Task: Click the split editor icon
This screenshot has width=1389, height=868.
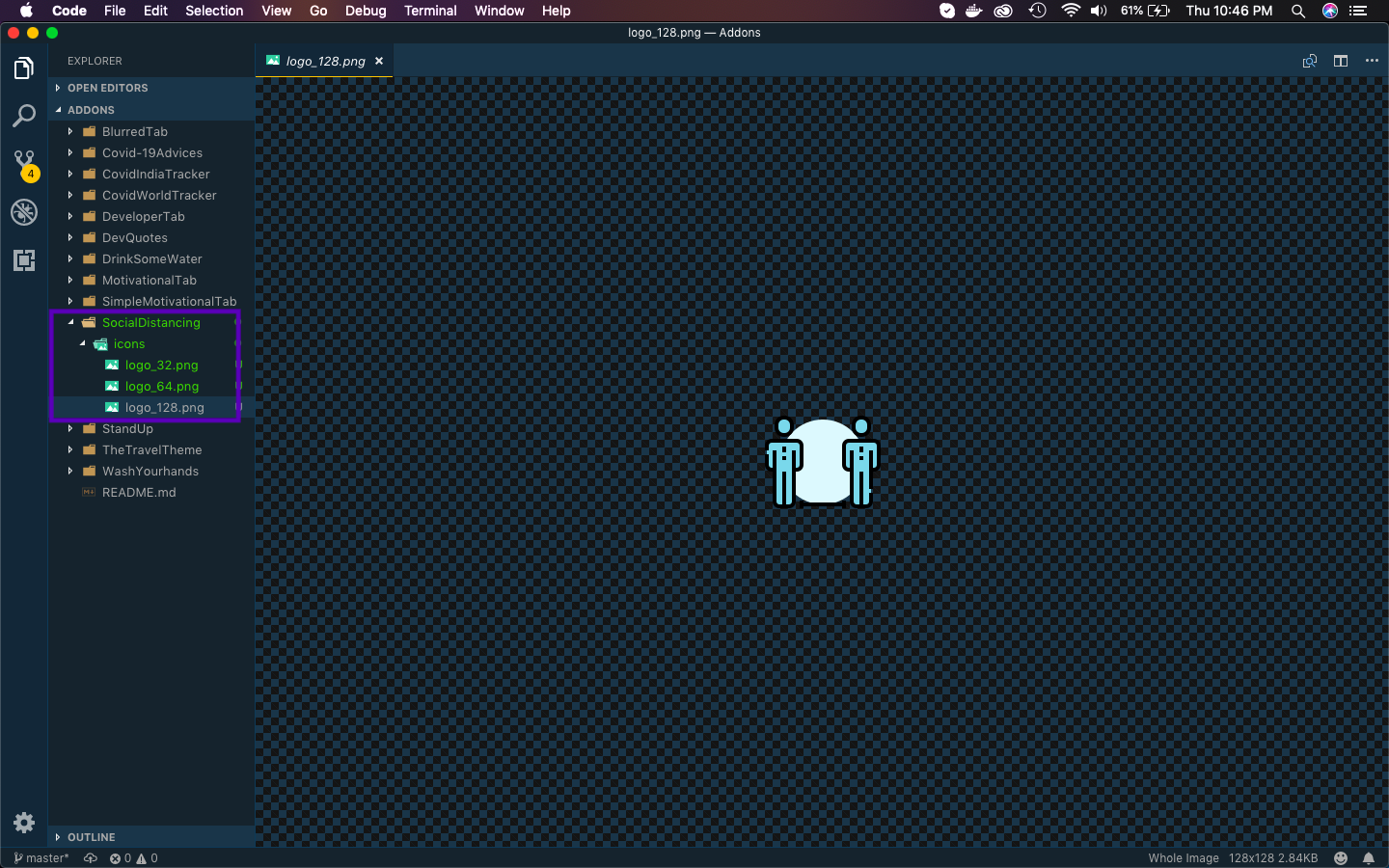Action: click(x=1341, y=61)
